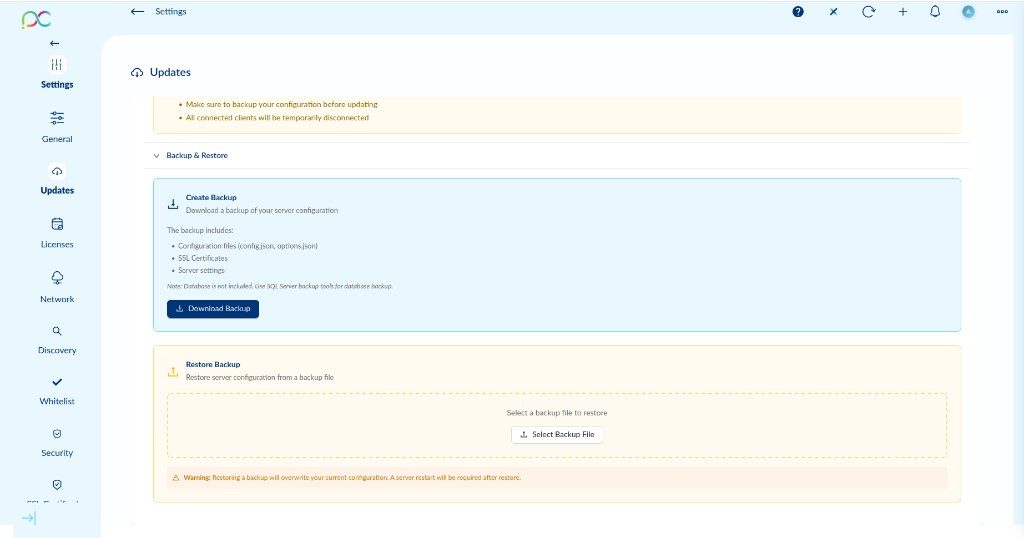
Task: Refresh using the circular arrow icon
Action: click(868, 11)
